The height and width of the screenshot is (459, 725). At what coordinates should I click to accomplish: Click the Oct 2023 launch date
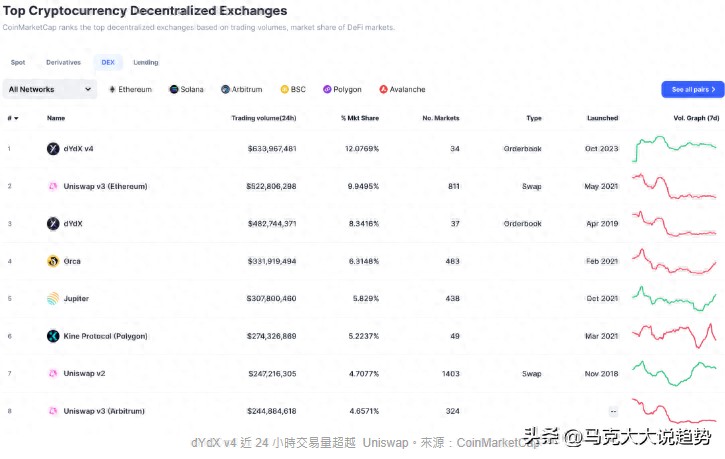[x=602, y=149]
